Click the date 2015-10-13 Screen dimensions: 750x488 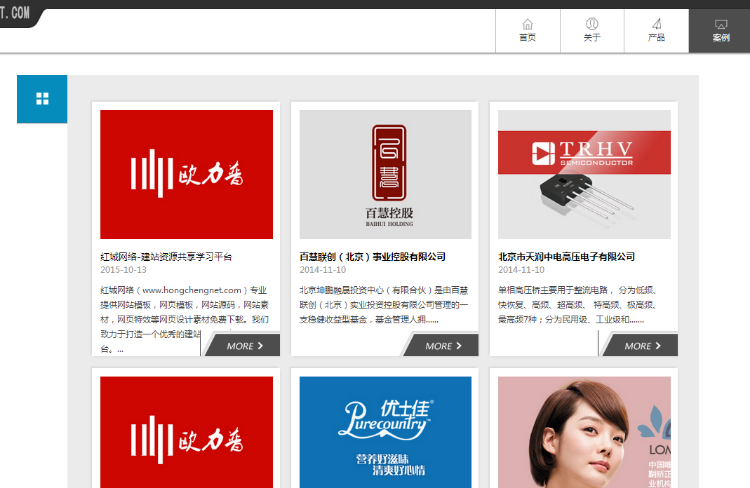point(123,270)
